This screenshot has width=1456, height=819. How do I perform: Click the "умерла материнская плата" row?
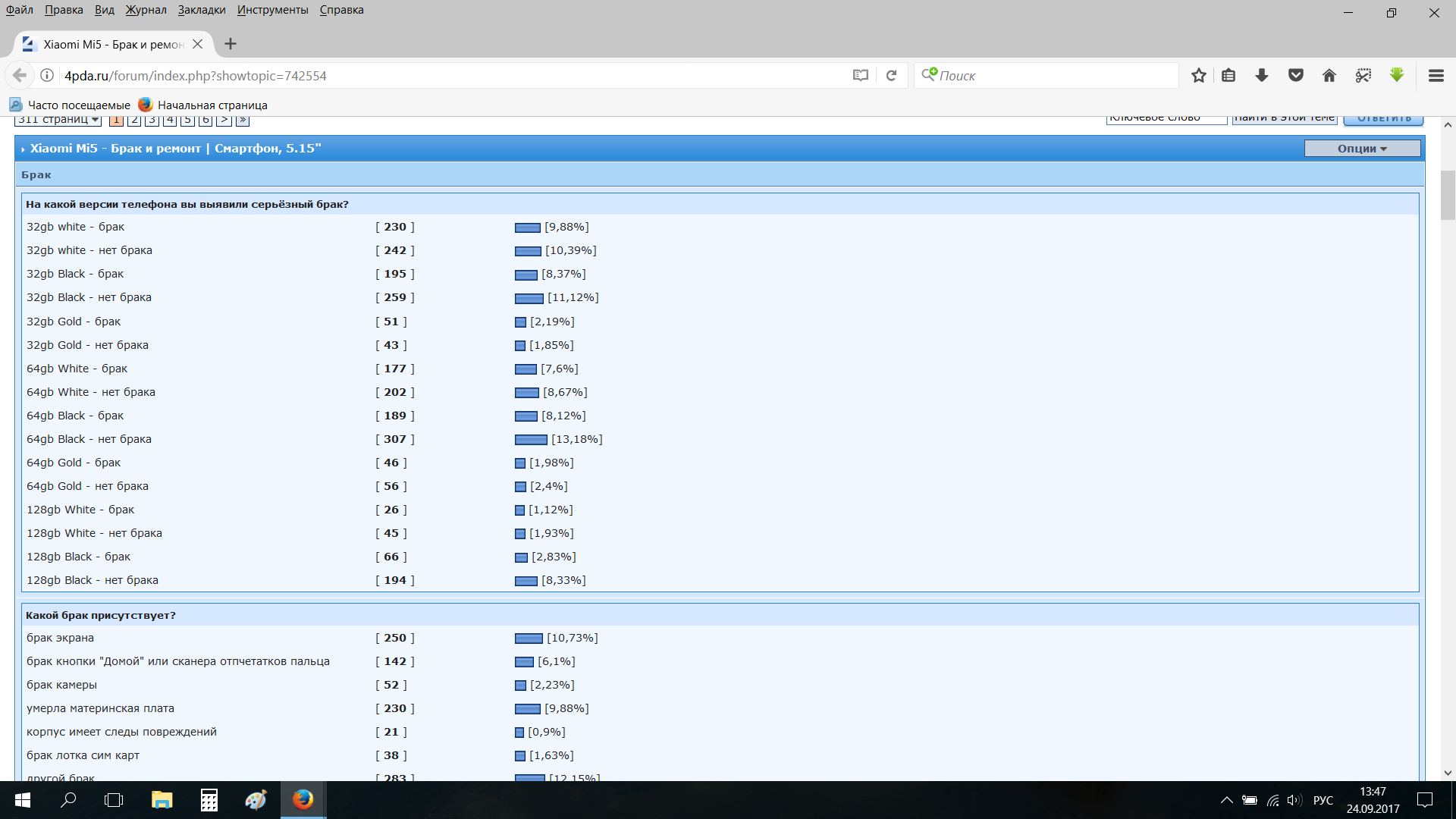720,708
